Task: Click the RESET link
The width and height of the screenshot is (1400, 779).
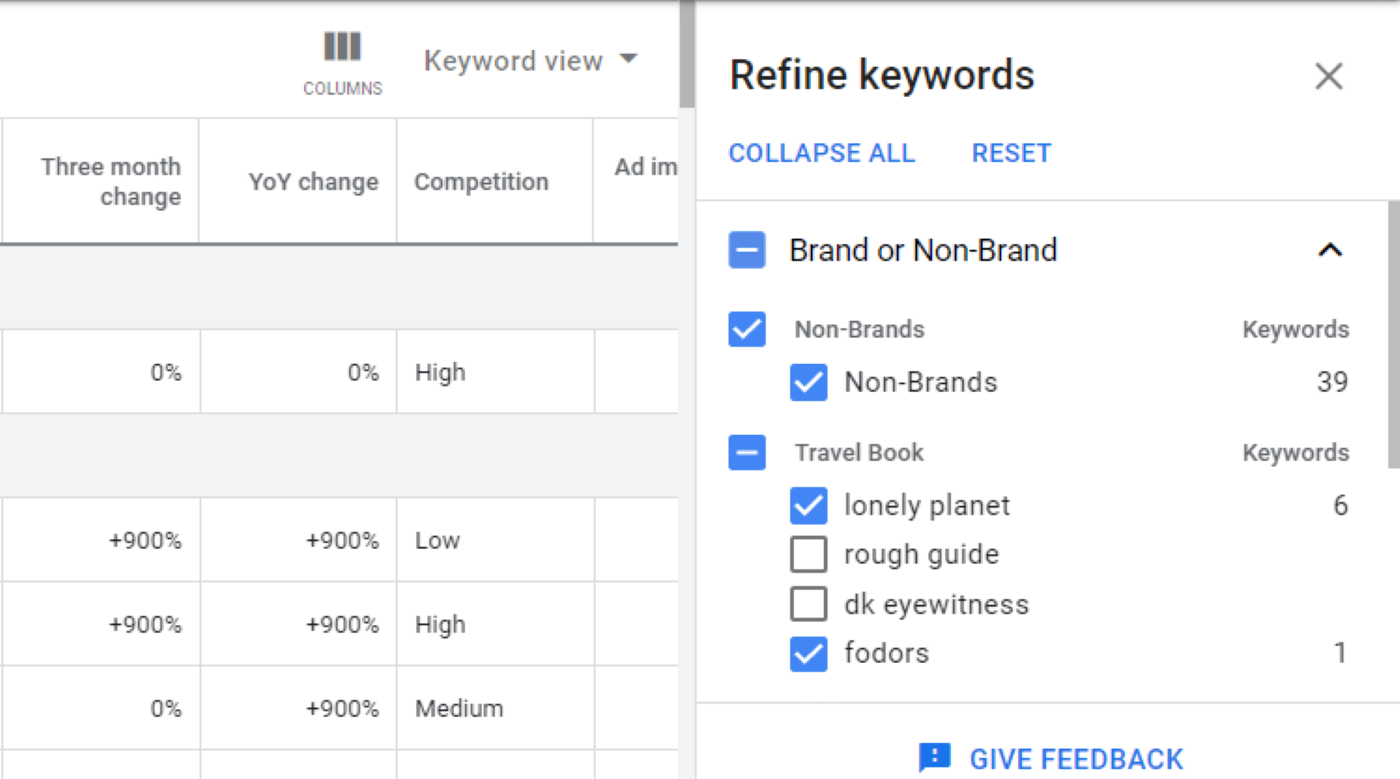Action: click(1011, 153)
